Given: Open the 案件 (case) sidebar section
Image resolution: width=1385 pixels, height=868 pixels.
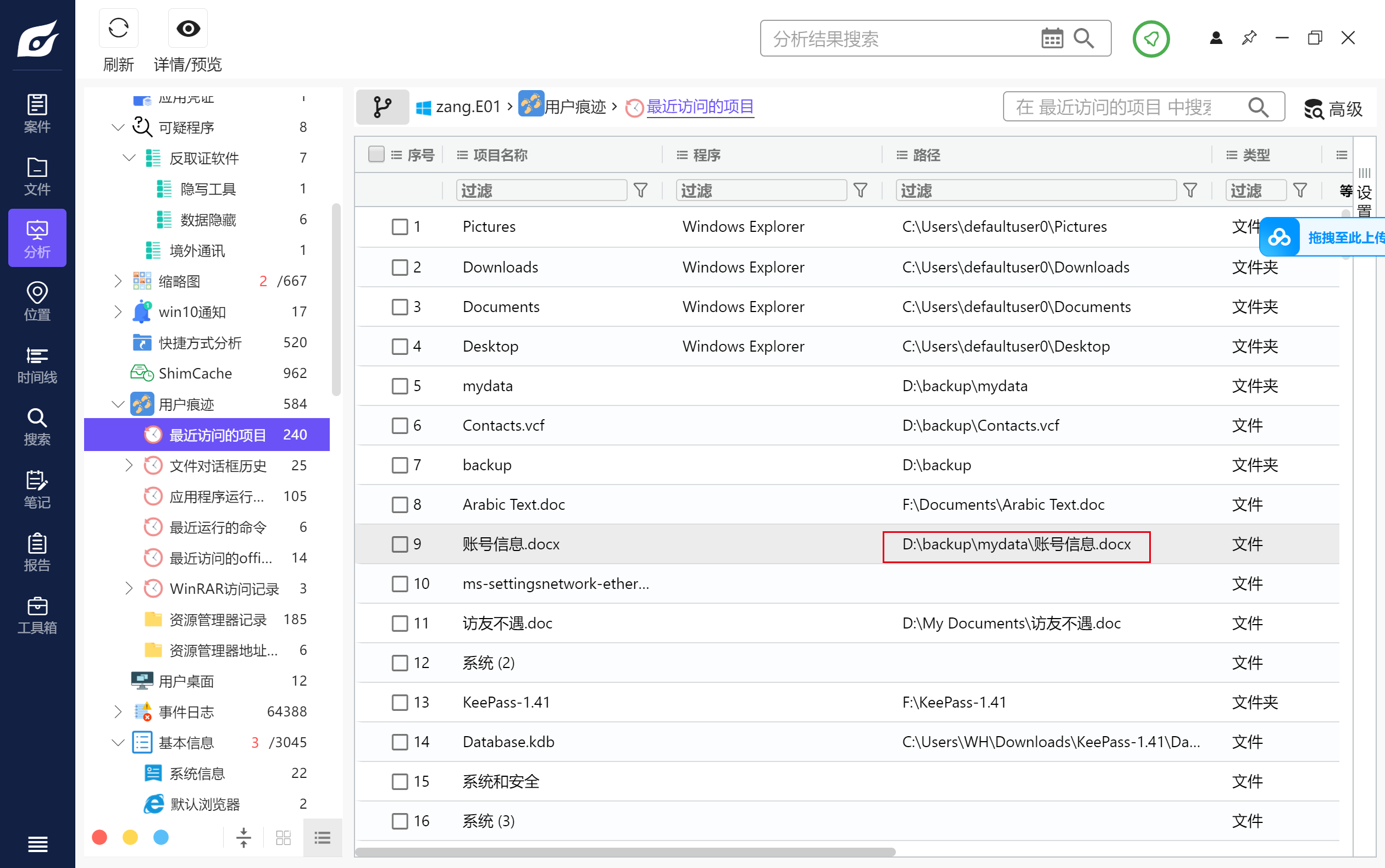Looking at the screenshot, I should 37,113.
